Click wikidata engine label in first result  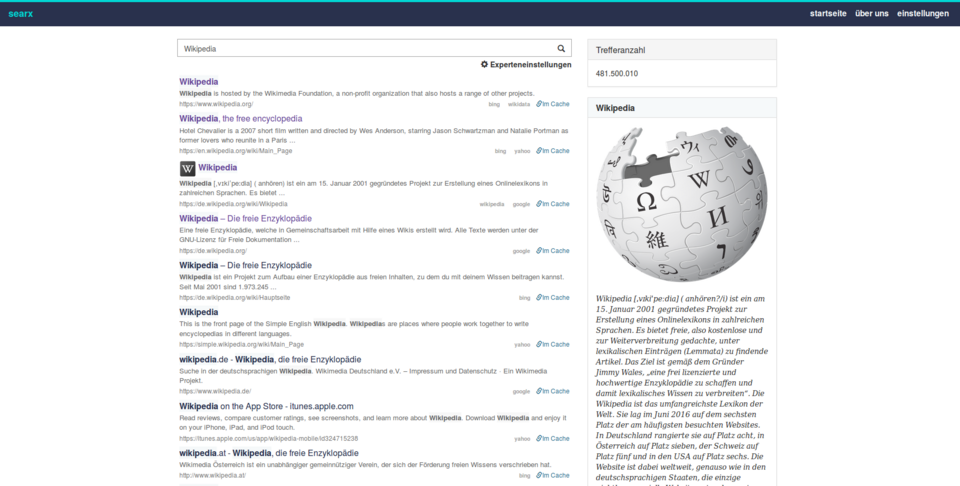click(x=519, y=105)
